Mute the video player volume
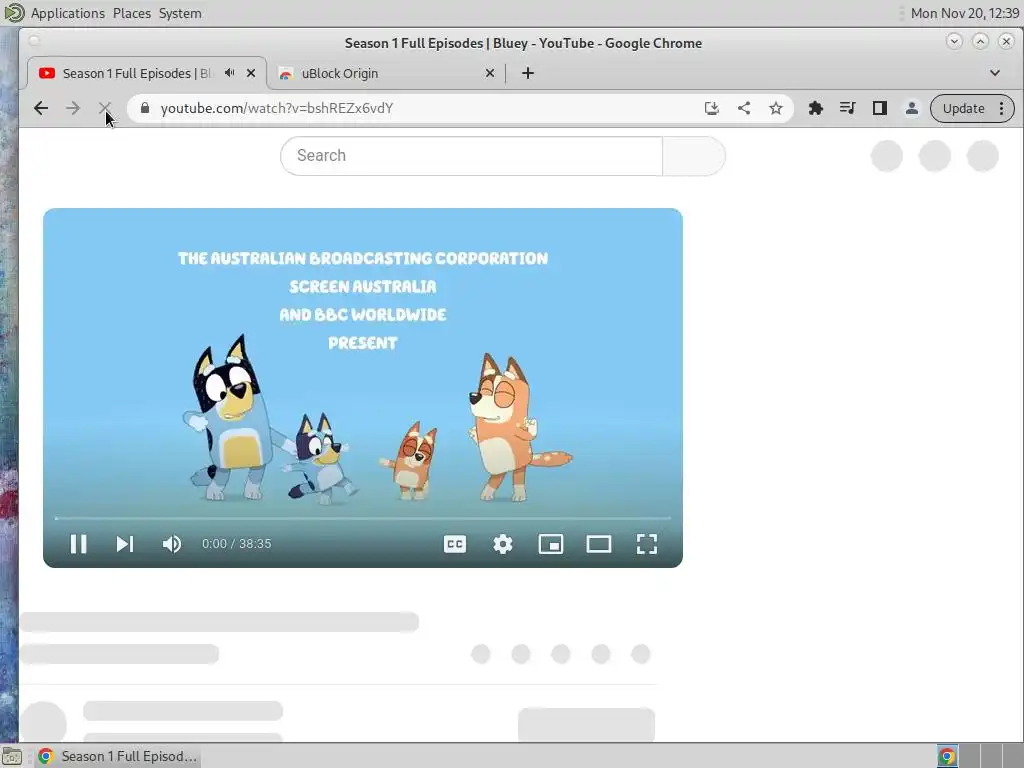 [172, 544]
